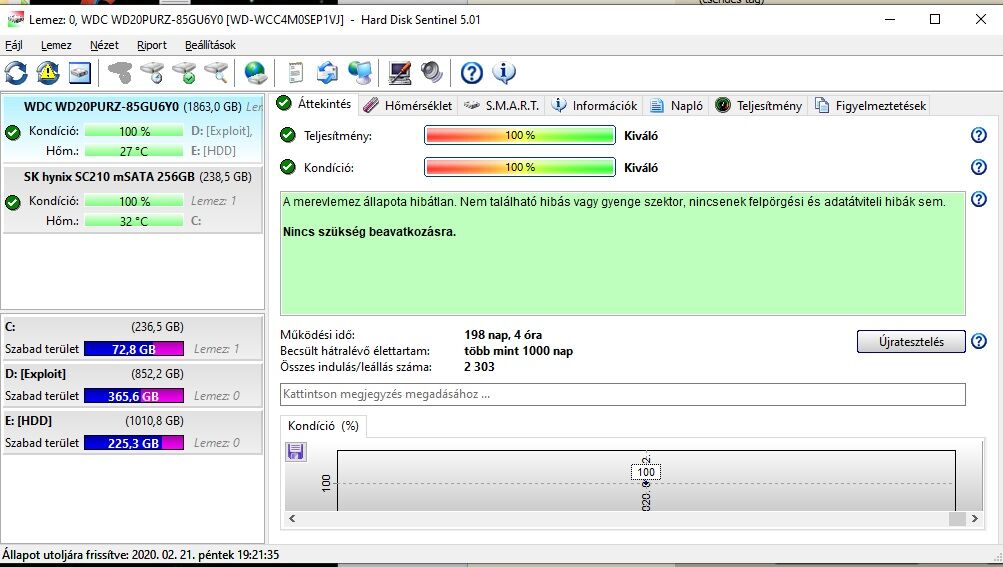Image resolution: width=1003 pixels, height=567 pixels.
Task: Click the 100 data point label in chart
Action: [x=646, y=472]
